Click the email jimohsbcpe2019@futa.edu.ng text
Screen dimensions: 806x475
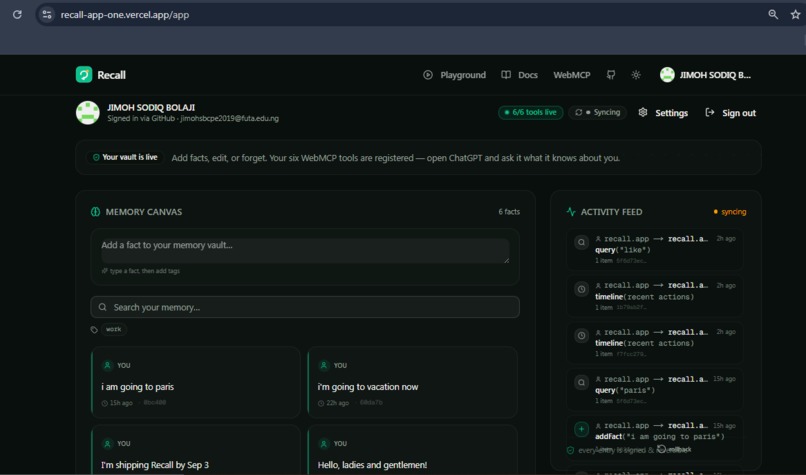(x=229, y=119)
